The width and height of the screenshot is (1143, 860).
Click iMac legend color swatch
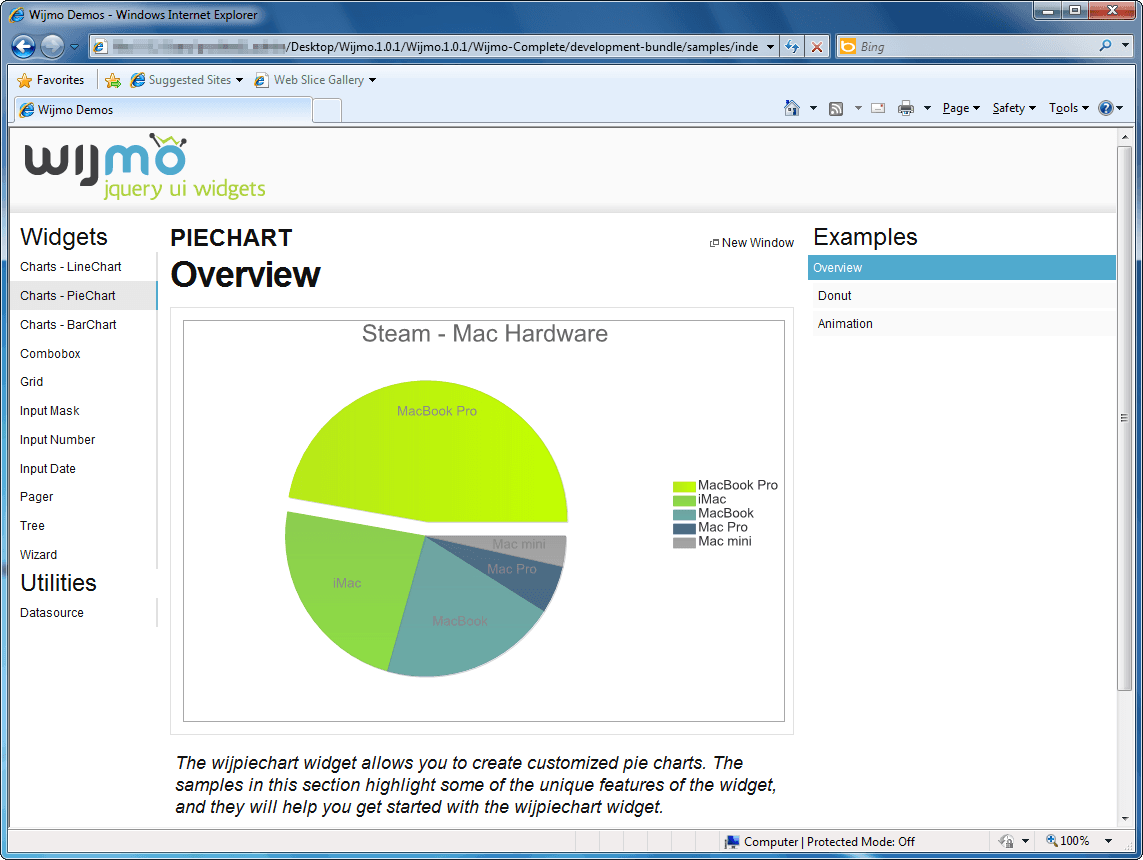pyautogui.click(x=684, y=500)
